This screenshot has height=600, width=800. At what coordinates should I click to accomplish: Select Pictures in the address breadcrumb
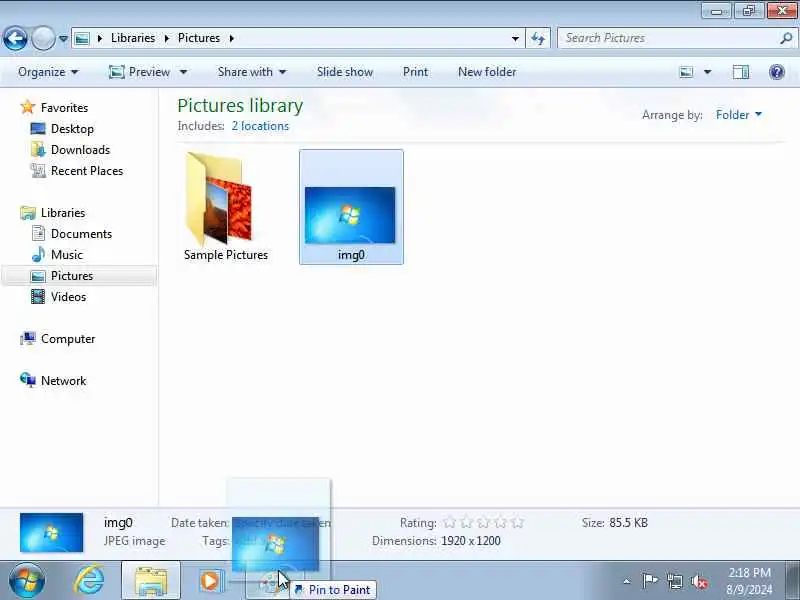[199, 38]
